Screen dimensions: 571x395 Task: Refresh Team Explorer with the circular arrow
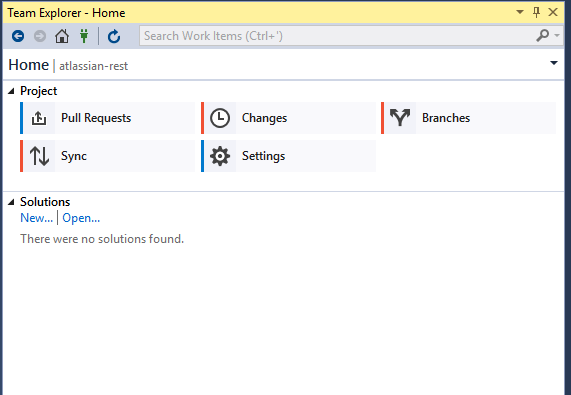tap(114, 36)
